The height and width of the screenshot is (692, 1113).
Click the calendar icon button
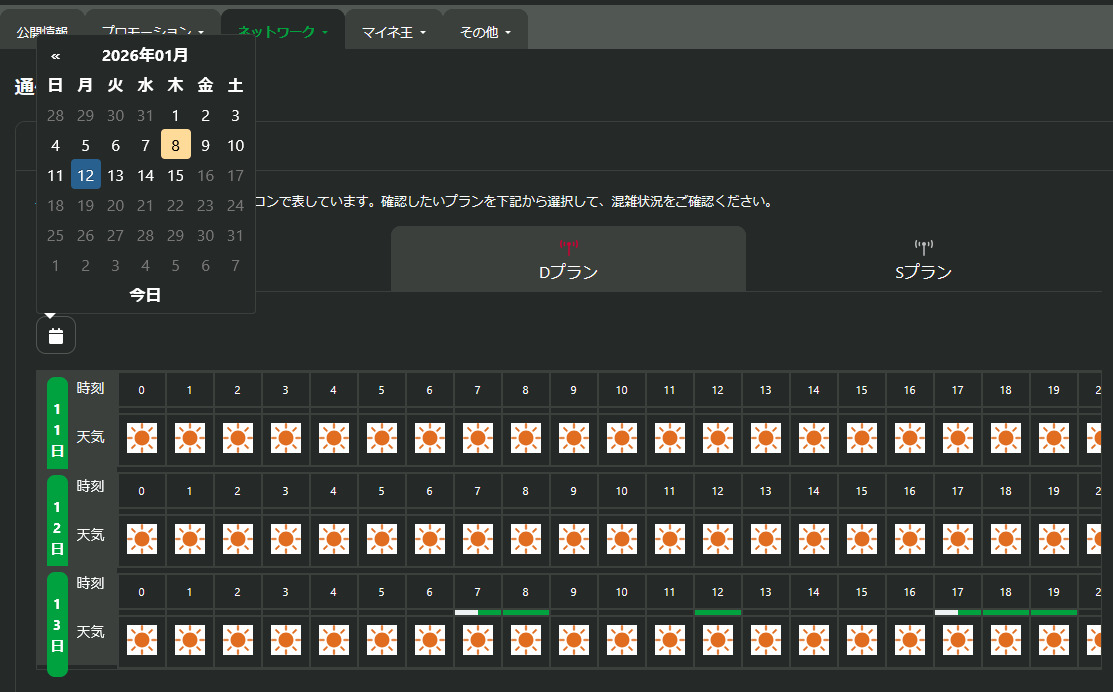56,335
